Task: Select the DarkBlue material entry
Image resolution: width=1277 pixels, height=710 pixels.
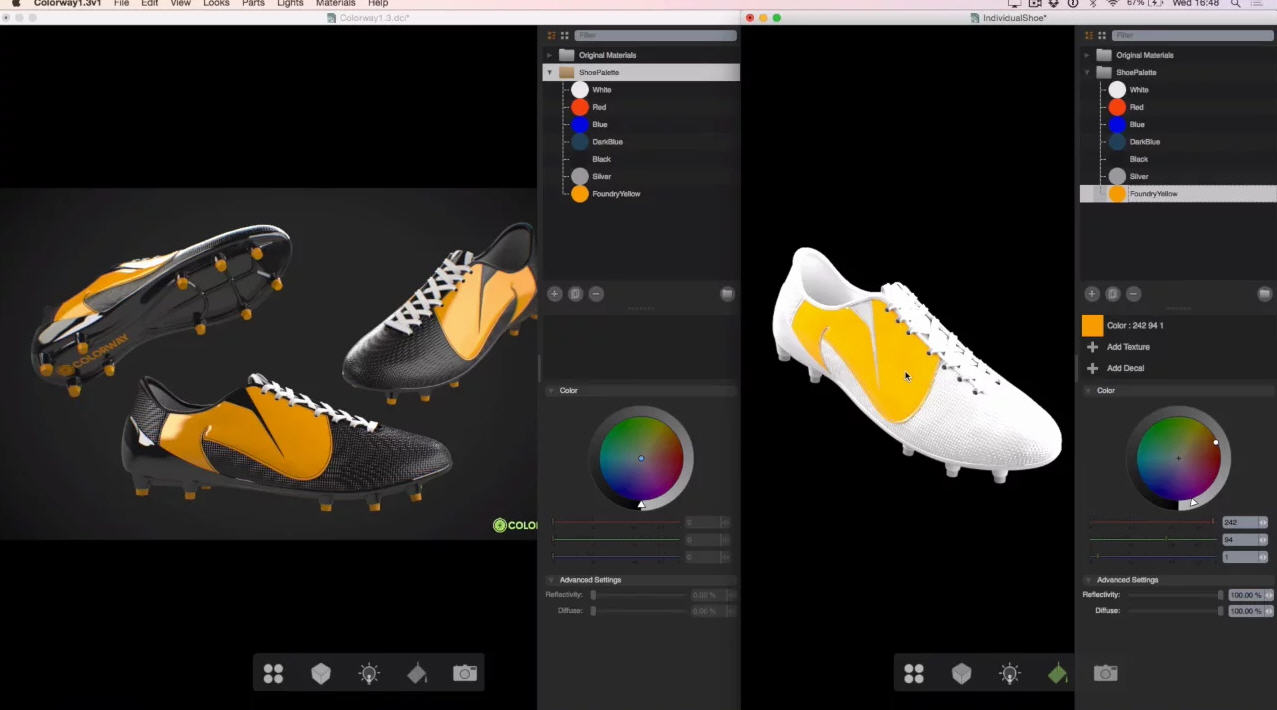Action: 607,141
